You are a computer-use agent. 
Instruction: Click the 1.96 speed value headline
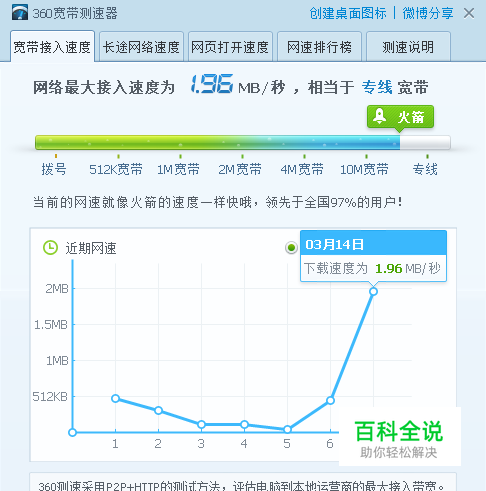pos(212,84)
